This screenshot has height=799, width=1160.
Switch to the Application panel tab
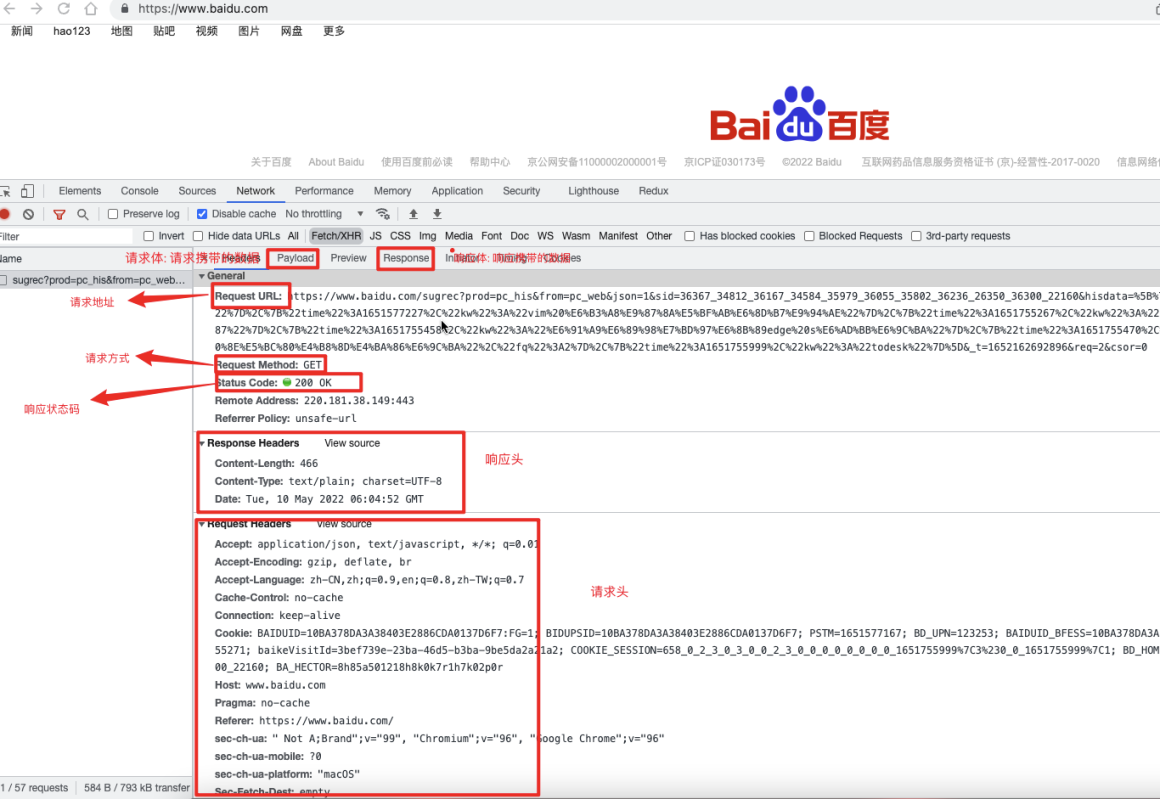point(457,191)
